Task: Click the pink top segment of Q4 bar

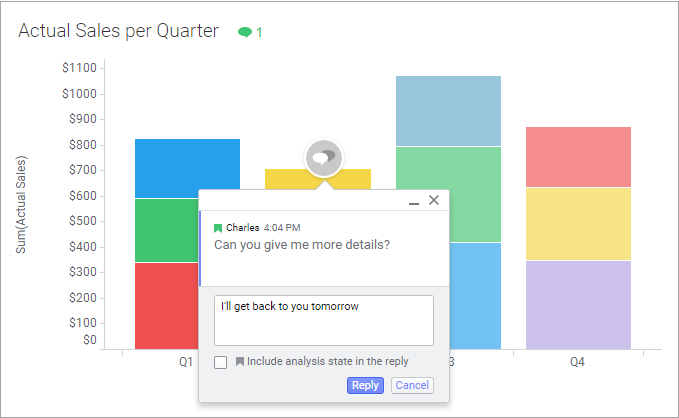Action: coord(578,156)
